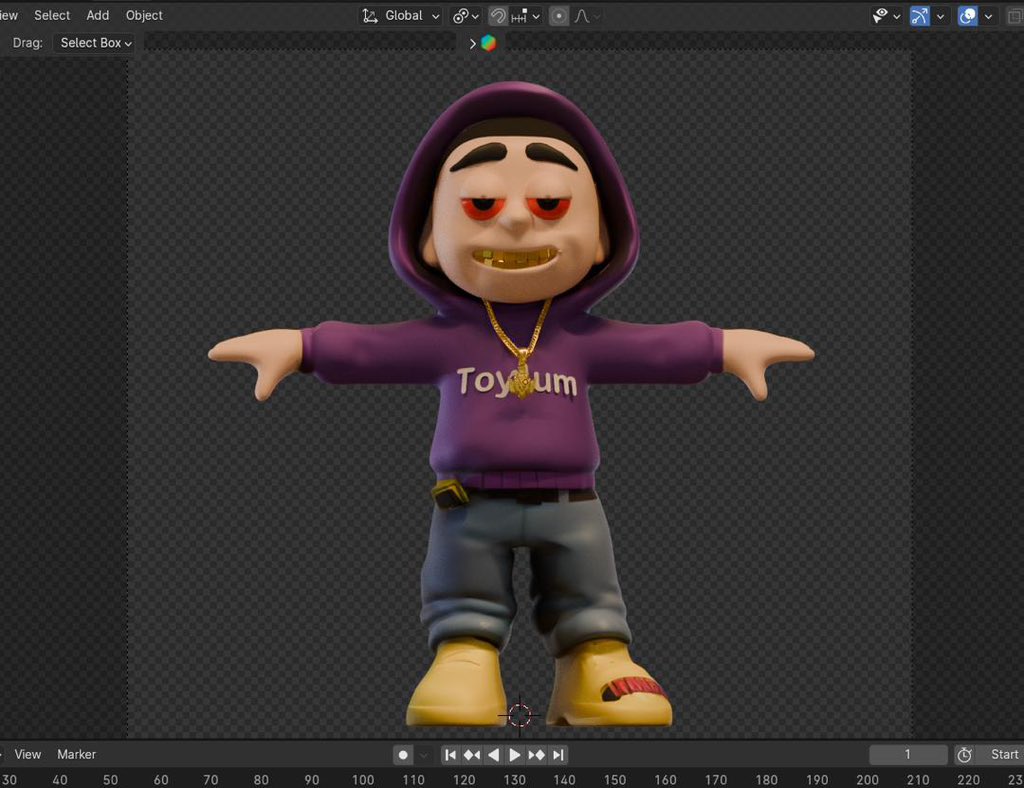Jump to the next keyframe

[537, 755]
